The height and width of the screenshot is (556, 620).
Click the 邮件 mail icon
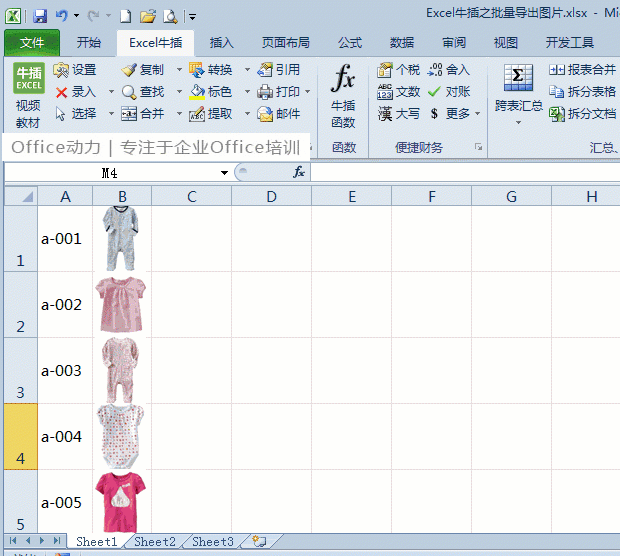[265, 114]
